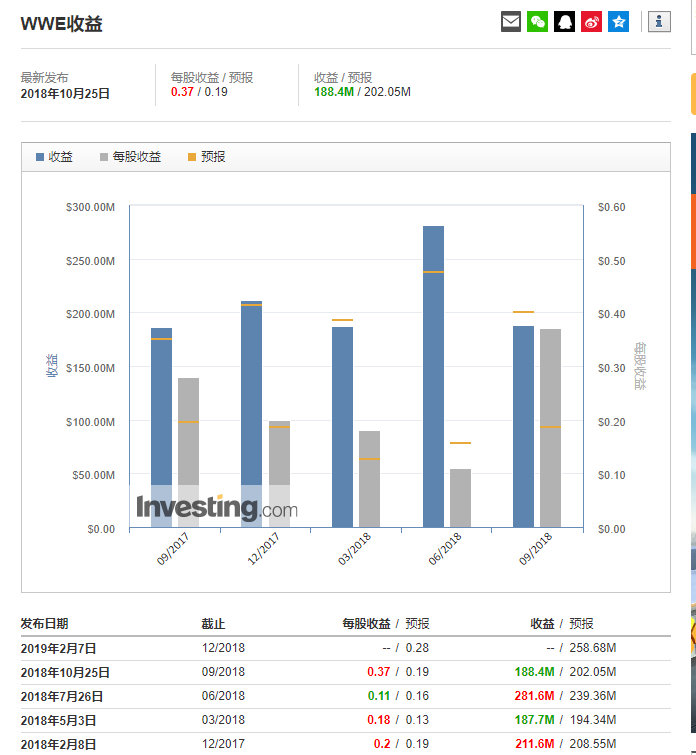Toggle 每股收益 series in chart legend

pyautogui.click(x=131, y=157)
